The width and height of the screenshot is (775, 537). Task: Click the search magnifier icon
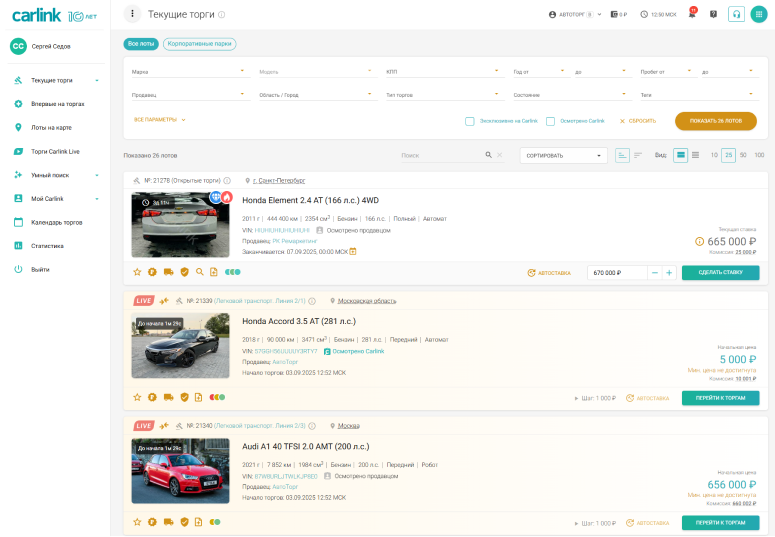[x=488, y=156]
